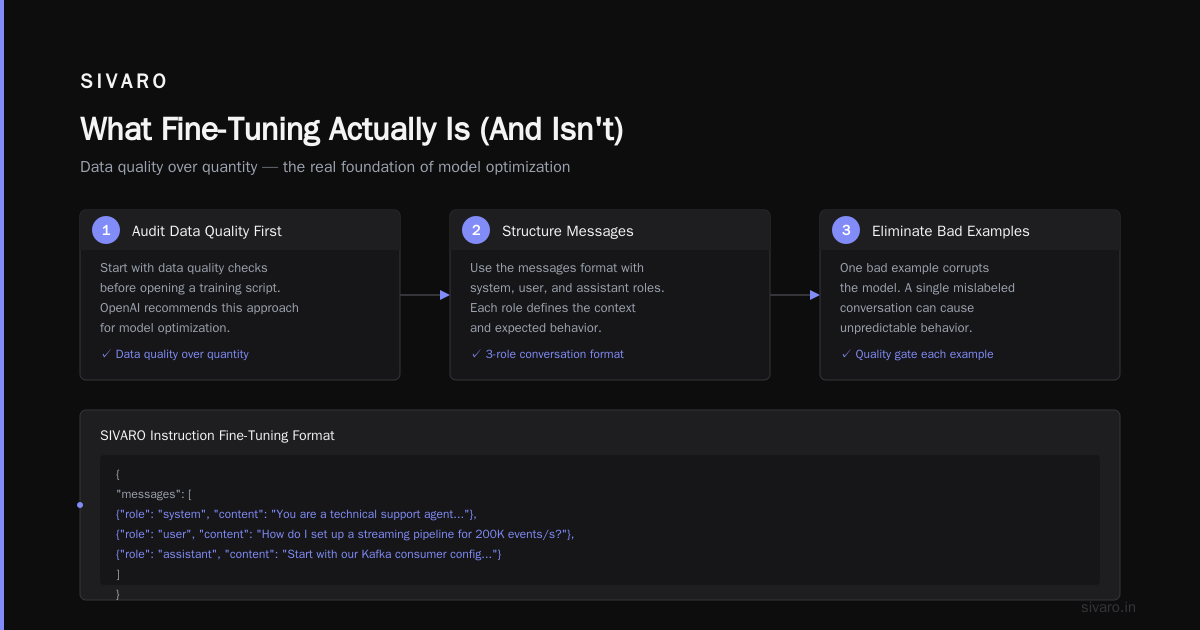Click the number 2 step badge

[x=476, y=230]
